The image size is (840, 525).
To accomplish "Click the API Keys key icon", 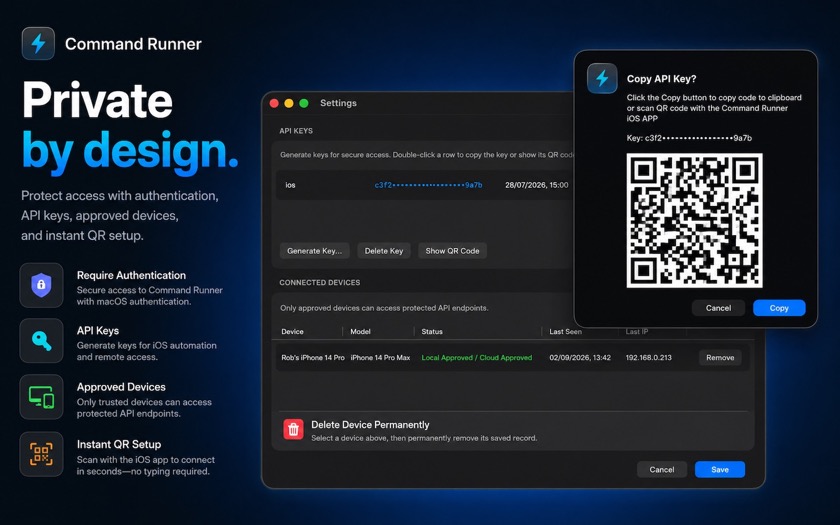I will point(41,341).
